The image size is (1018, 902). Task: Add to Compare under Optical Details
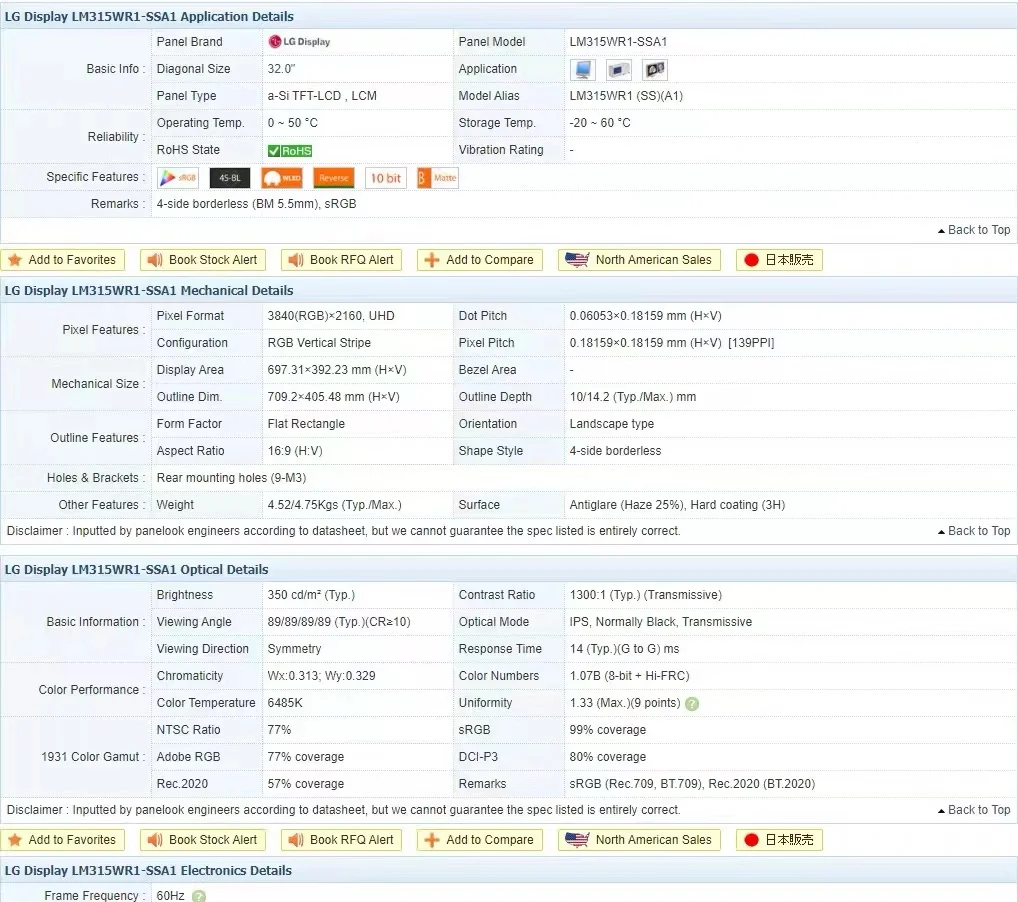tap(480, 840)
